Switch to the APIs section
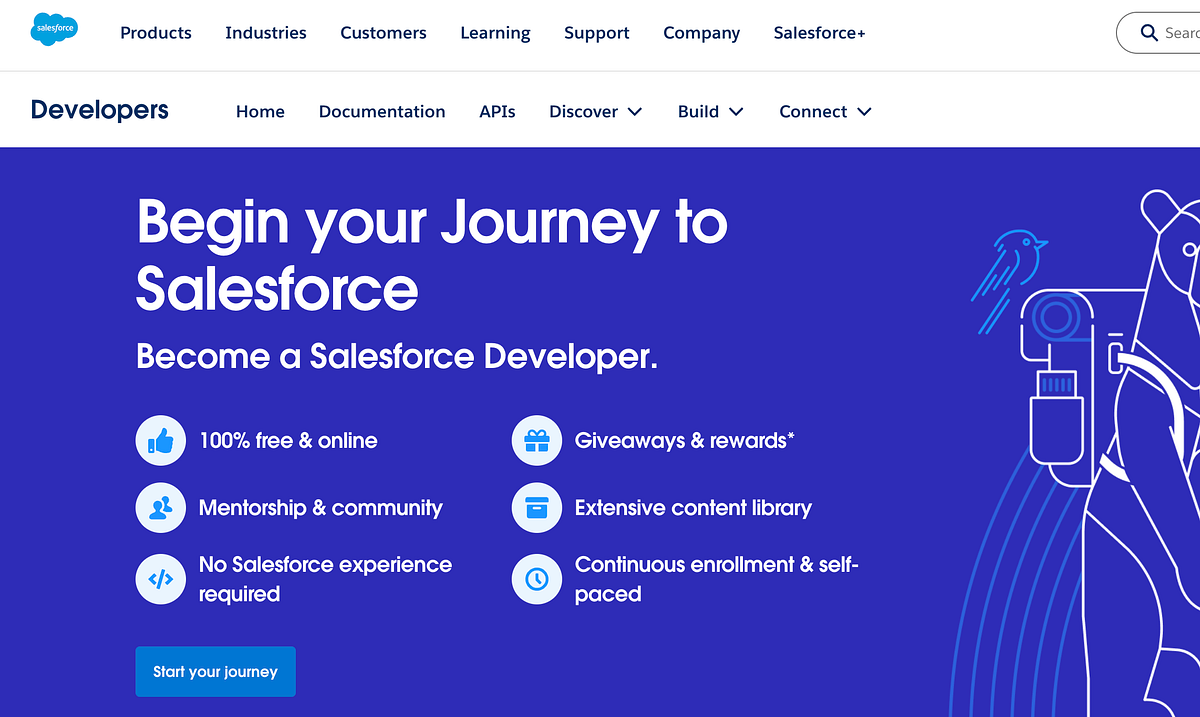The image size is (1200, 717). (497, 111)
